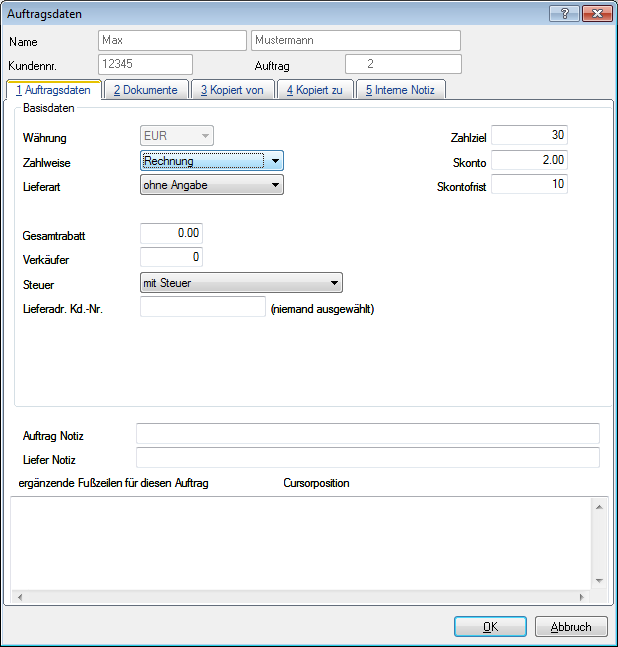Click in the Auftrag Notiz text field
This screenshot has width=618, height=647.
(x=367, y=433)
